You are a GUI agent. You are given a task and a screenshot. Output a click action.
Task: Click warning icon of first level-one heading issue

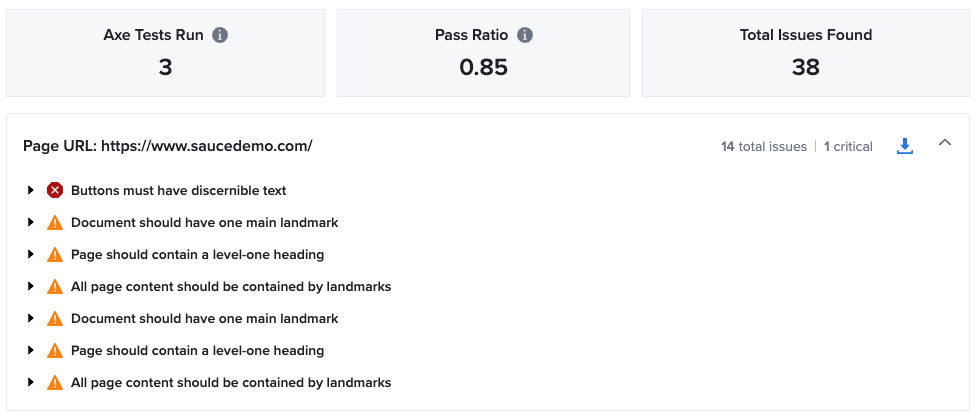click(55, 254)
